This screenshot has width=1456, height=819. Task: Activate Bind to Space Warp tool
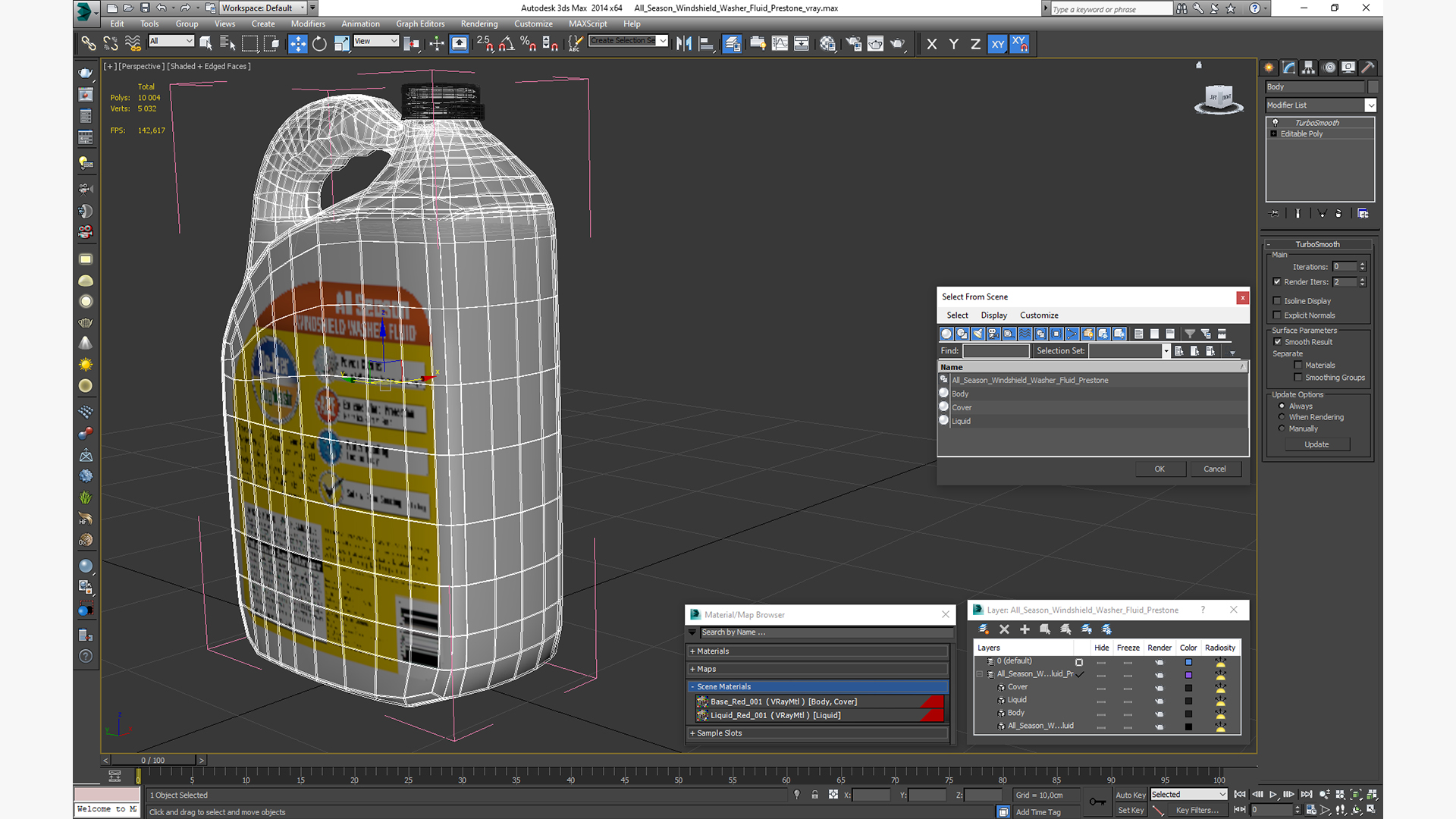[133, 44]
